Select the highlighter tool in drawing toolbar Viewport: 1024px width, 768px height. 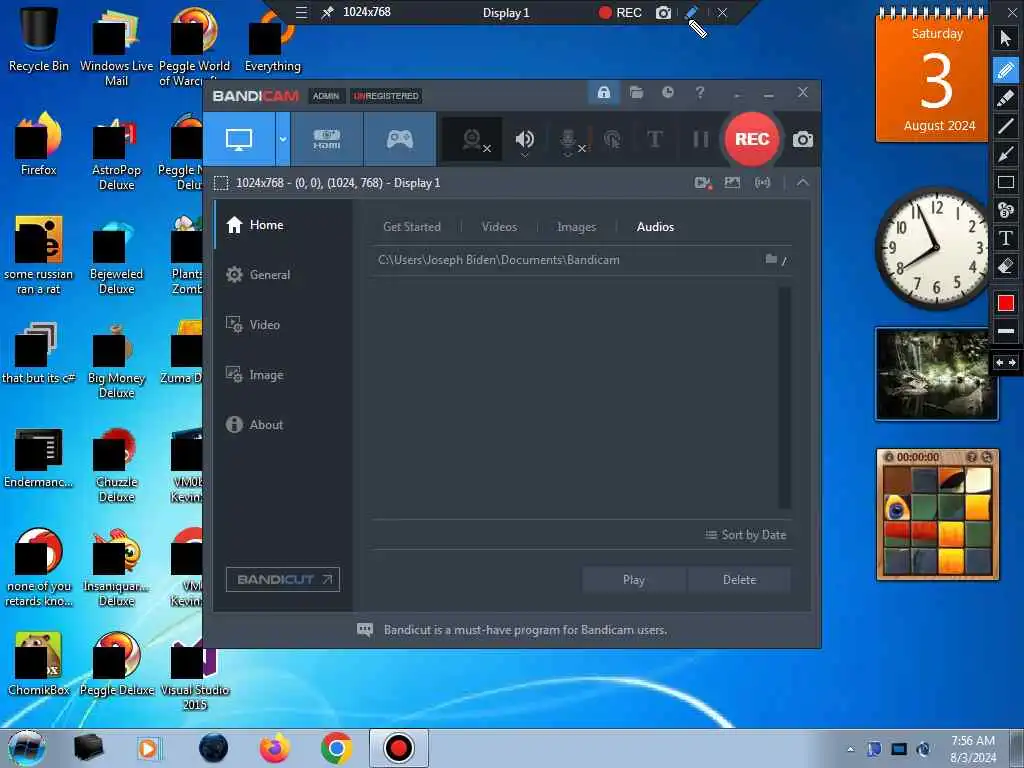1006,98
